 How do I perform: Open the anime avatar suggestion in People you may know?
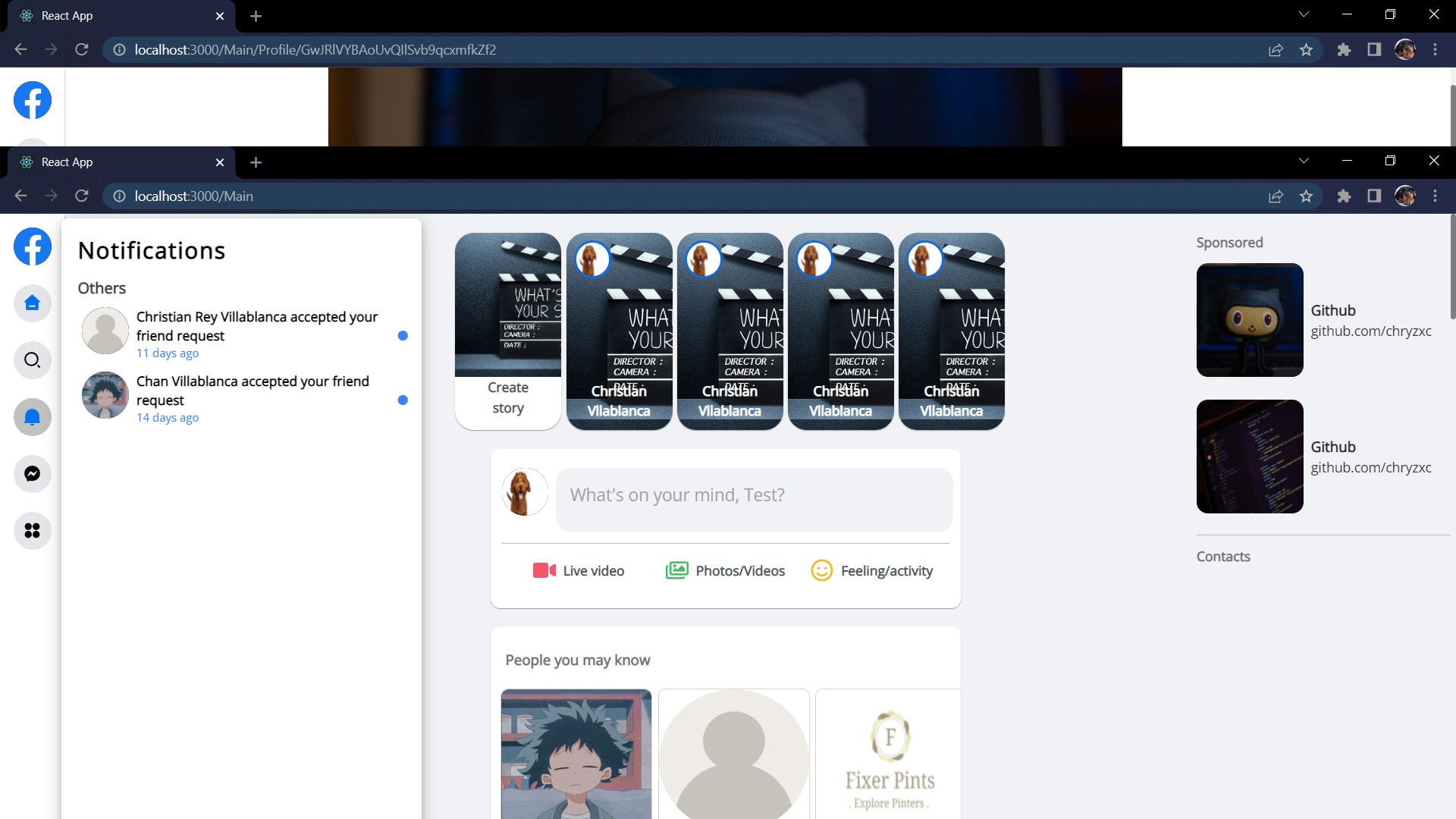(x=576, y=754)
